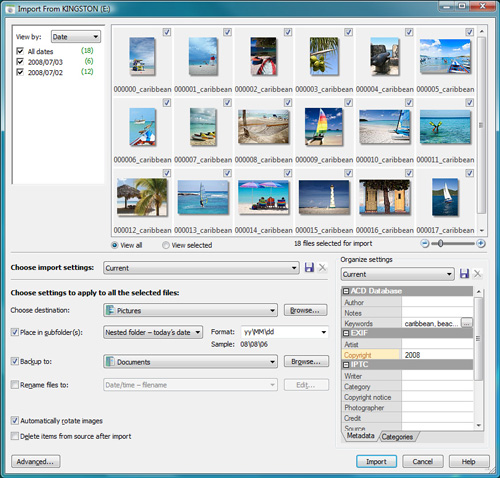Switch to the Categories tab
This screenshot has height=478, width=500.
pos(397,436)
